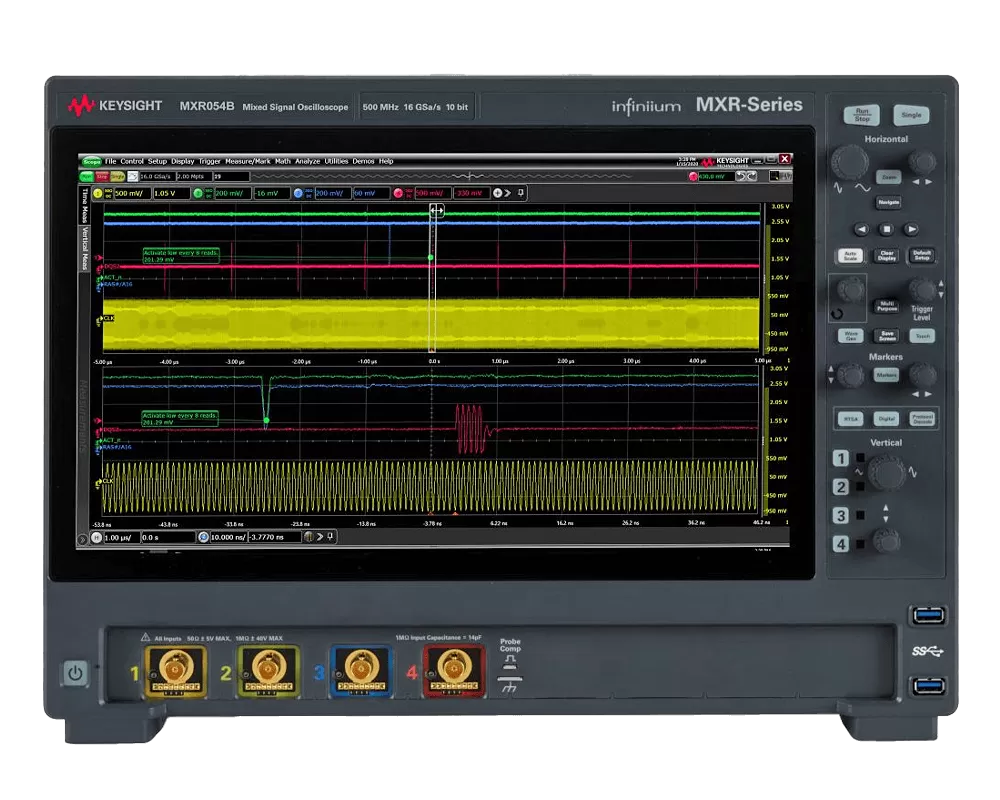Click the power button on front panel
This screenshot has width=1000, height=800.
tap(75, 673)
